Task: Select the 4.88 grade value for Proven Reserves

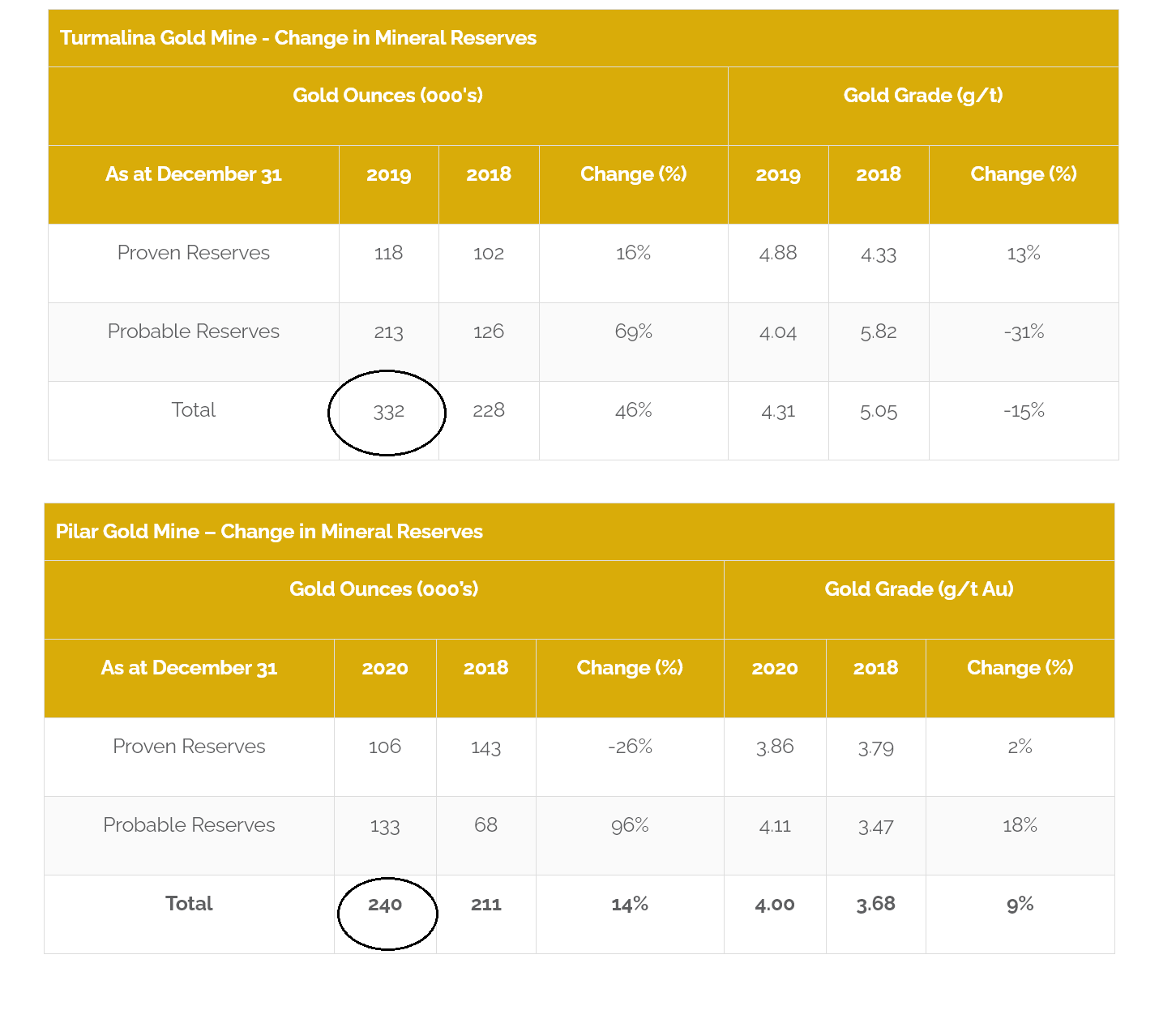Action: click(x=778, y=252)
